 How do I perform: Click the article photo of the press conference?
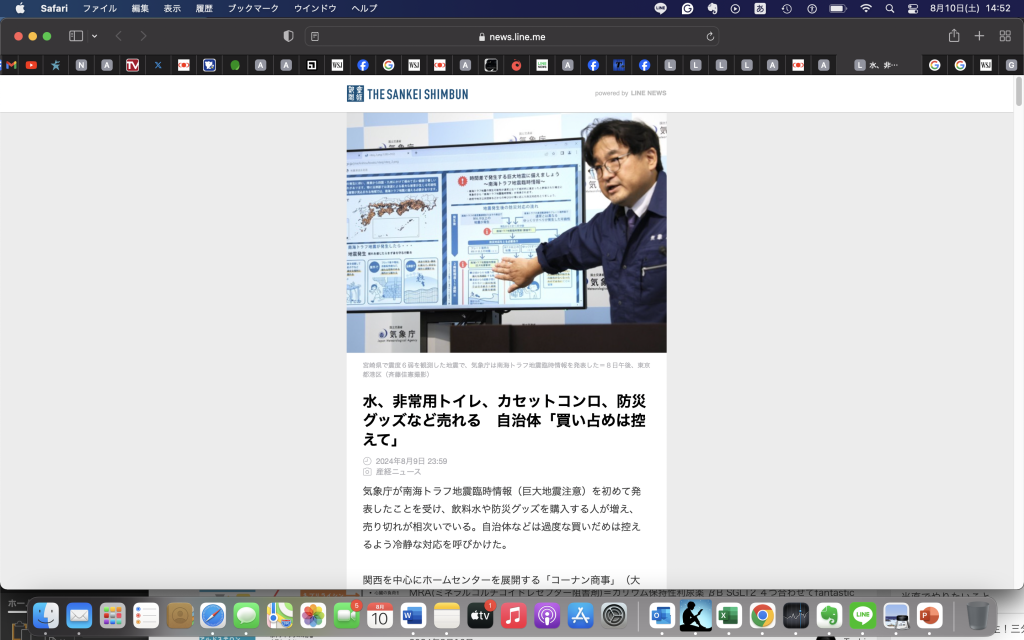pos(507,232)
